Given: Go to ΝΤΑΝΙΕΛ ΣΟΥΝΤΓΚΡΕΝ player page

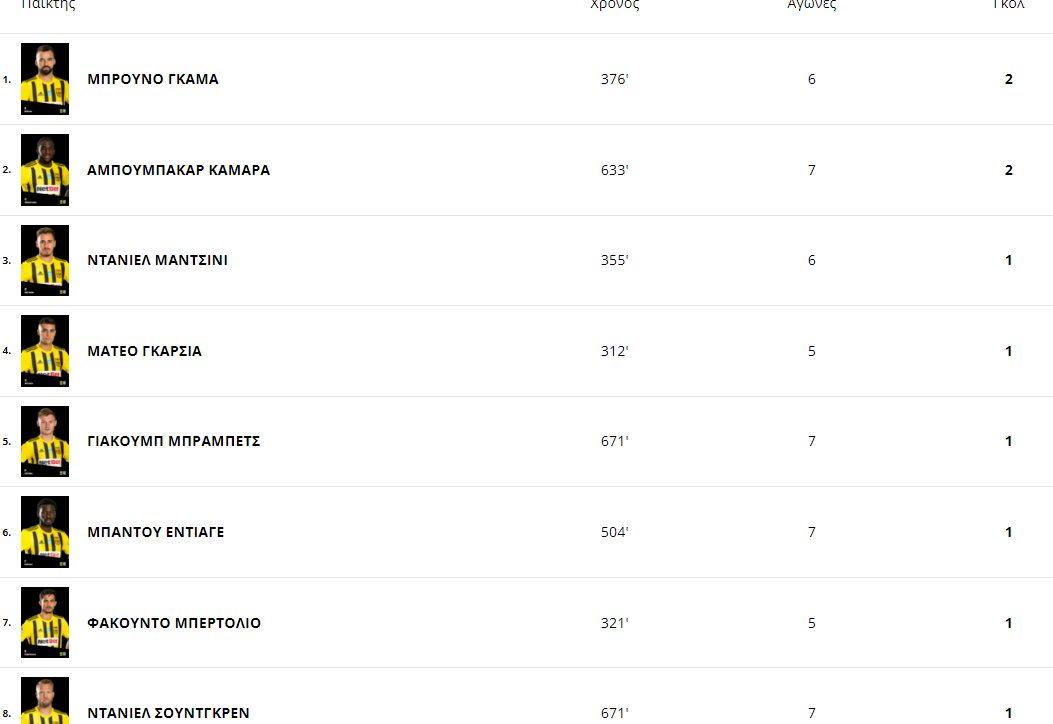Looking at the screenshot, I should pyautogui.click(x=169, y=713).
